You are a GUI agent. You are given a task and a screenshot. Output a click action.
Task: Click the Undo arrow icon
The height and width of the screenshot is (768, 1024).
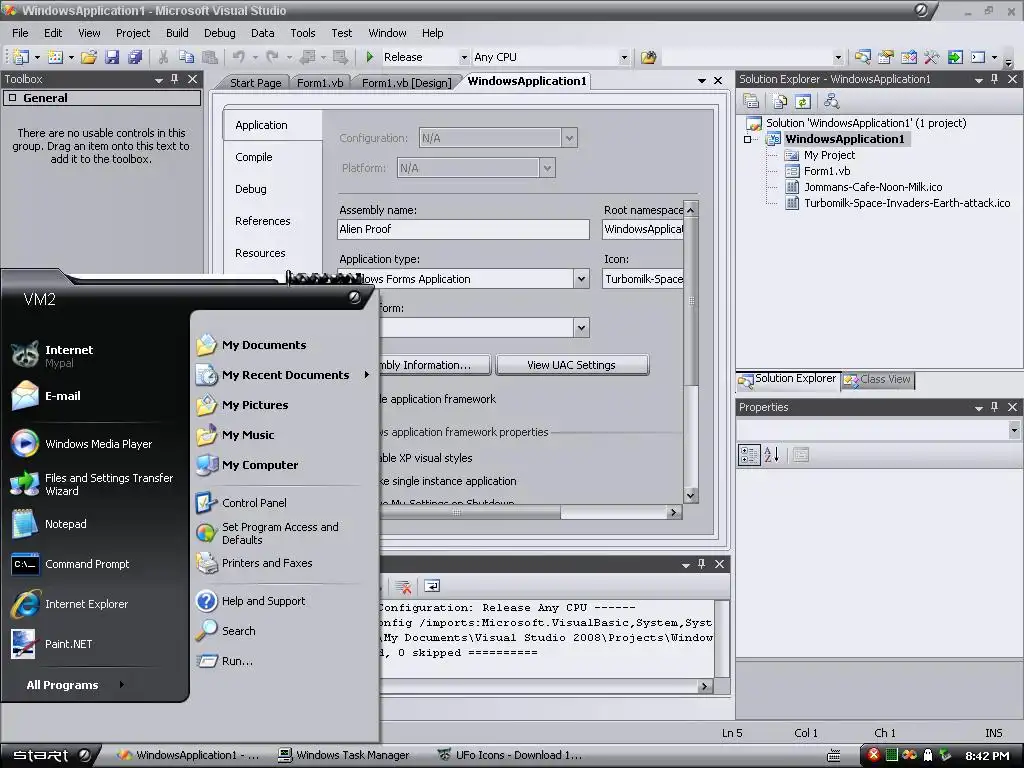pyautogui.click(x=239, y=57)
